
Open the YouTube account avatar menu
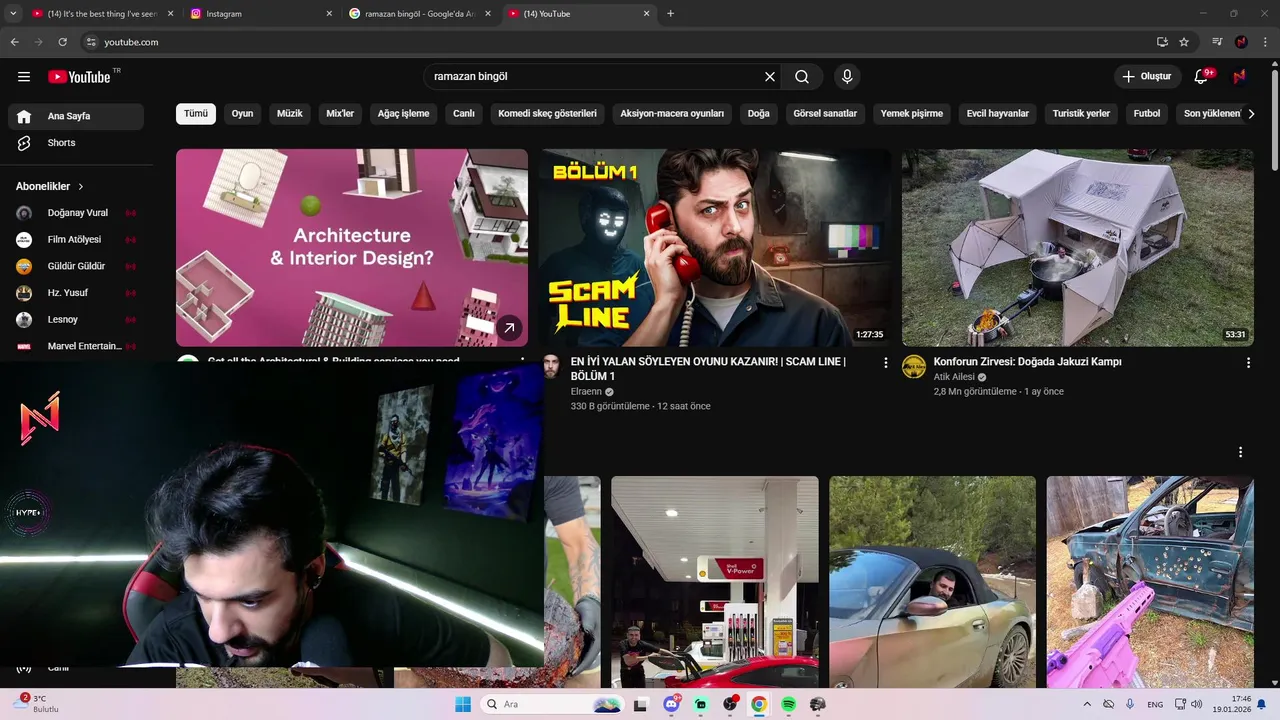tap(1240, 77)
